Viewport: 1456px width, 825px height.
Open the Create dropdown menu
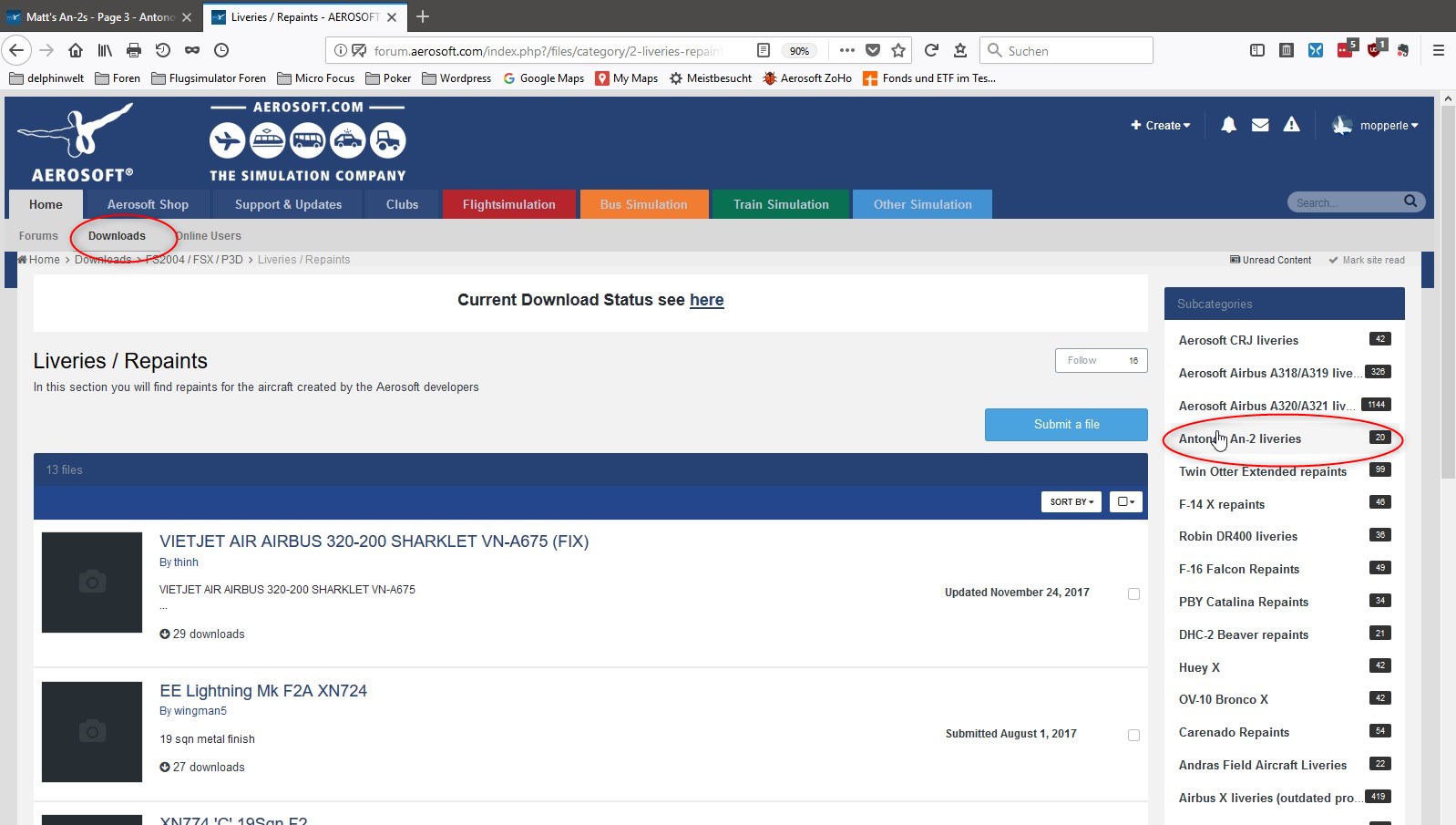tap(1161, 126)
